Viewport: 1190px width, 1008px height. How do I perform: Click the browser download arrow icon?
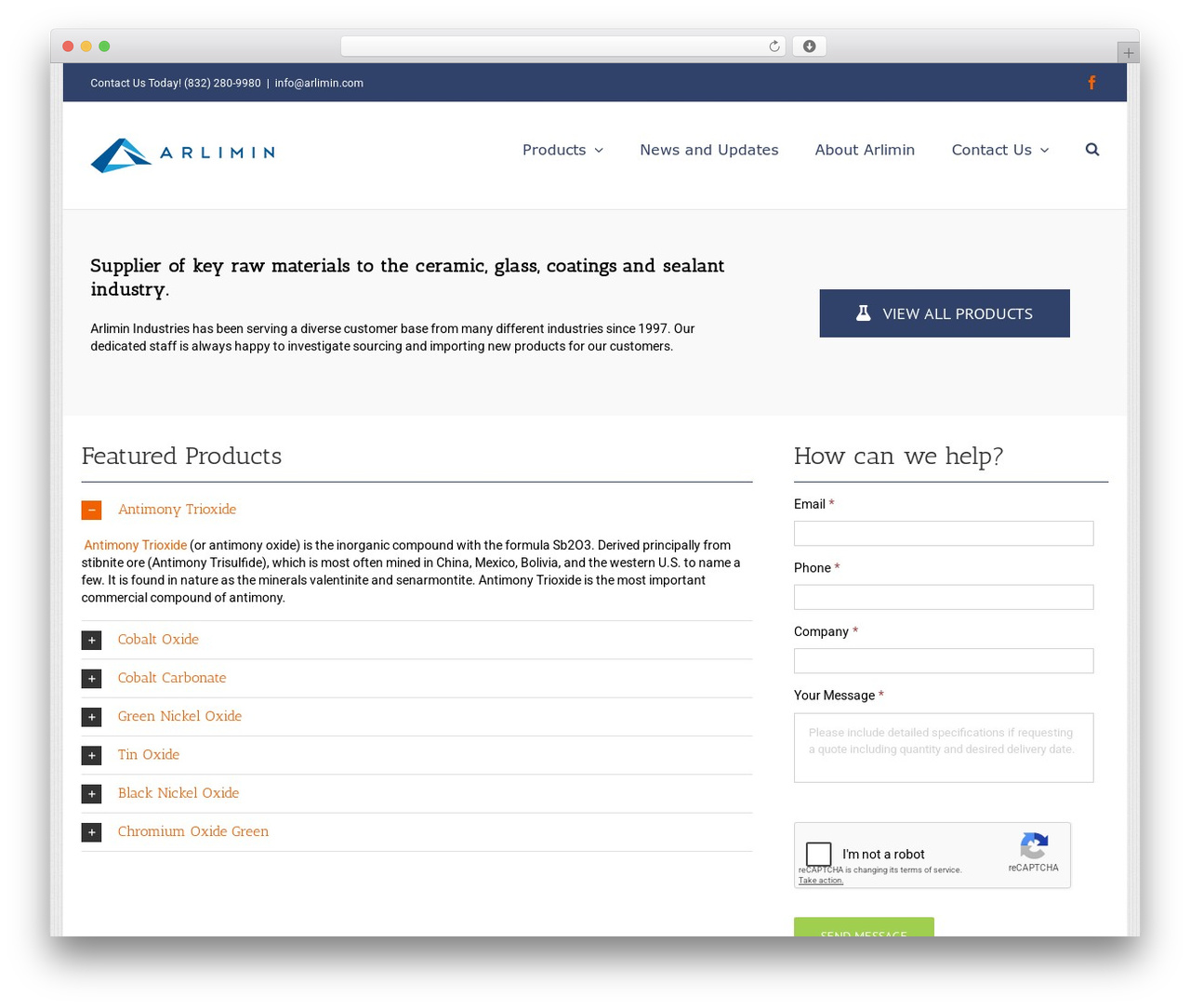point(809,46)
